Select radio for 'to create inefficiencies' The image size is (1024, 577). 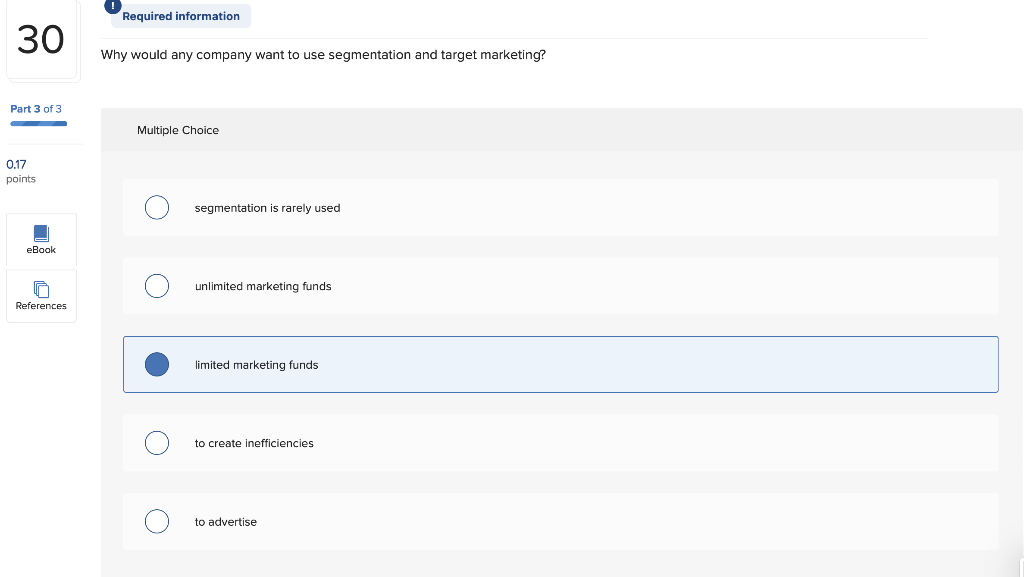point(157,443)
